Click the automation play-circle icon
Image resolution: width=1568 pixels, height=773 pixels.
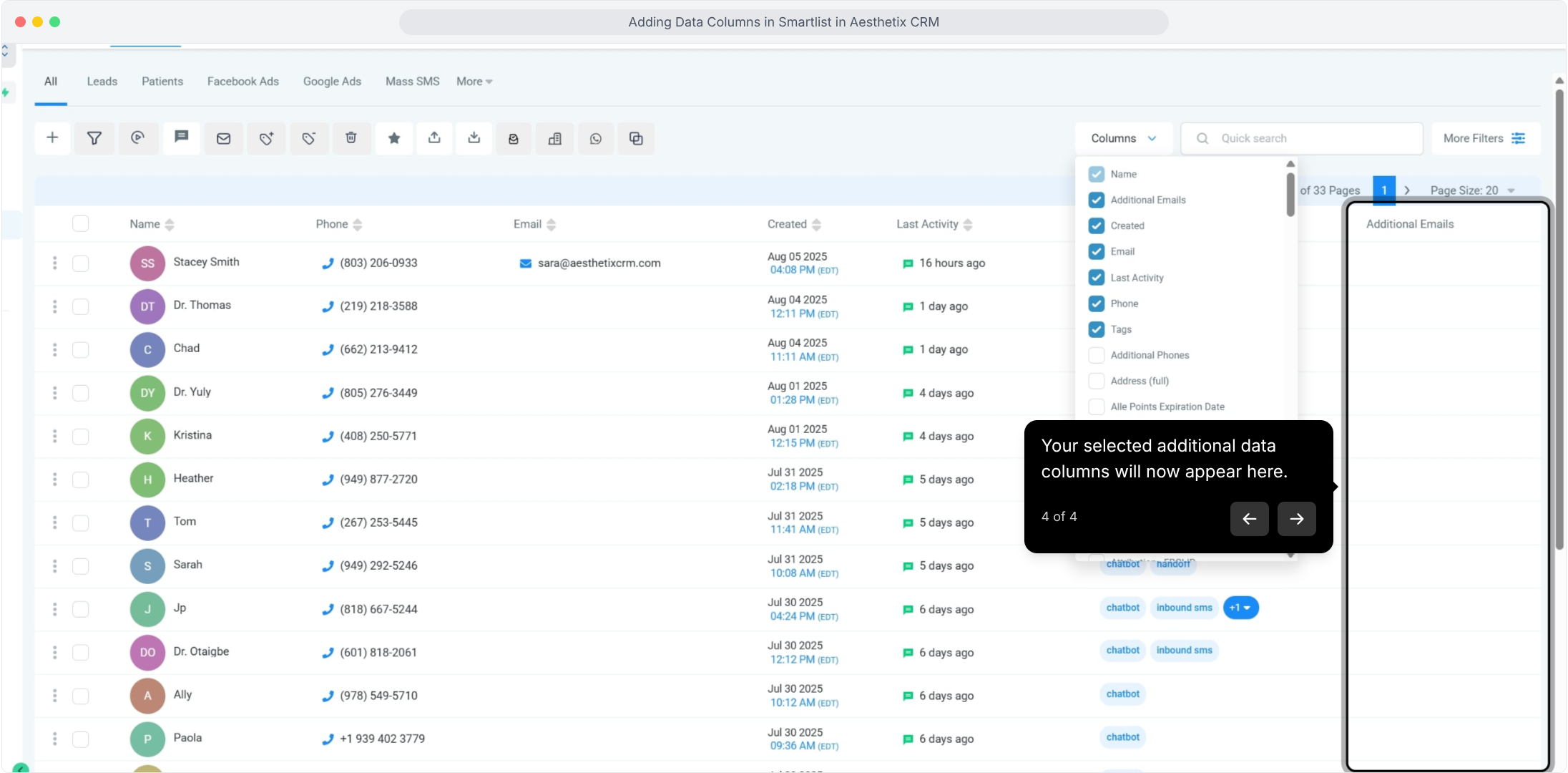point(137,138)
